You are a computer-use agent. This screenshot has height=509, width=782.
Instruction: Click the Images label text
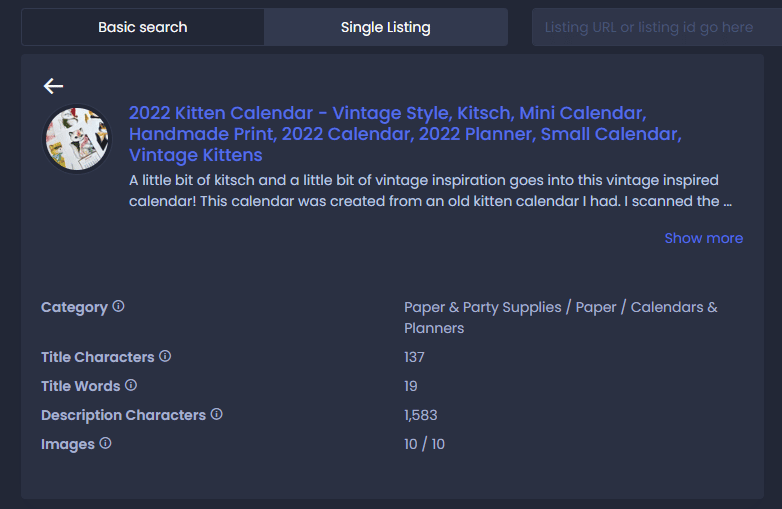68,444
